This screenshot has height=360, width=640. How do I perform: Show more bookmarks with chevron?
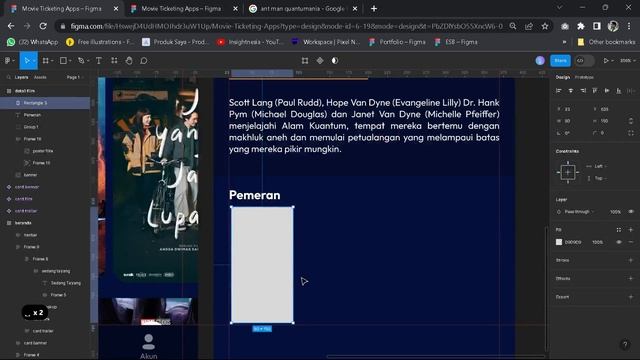click(564, 42)
